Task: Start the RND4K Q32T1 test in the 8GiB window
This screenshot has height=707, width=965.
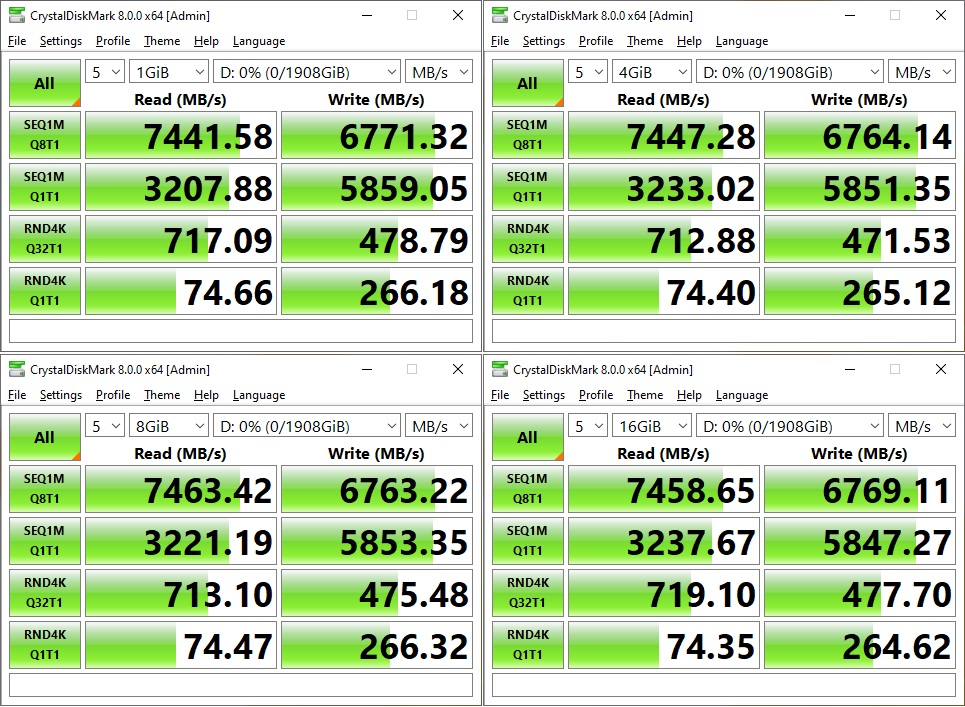Action: (x=44, y=593)
